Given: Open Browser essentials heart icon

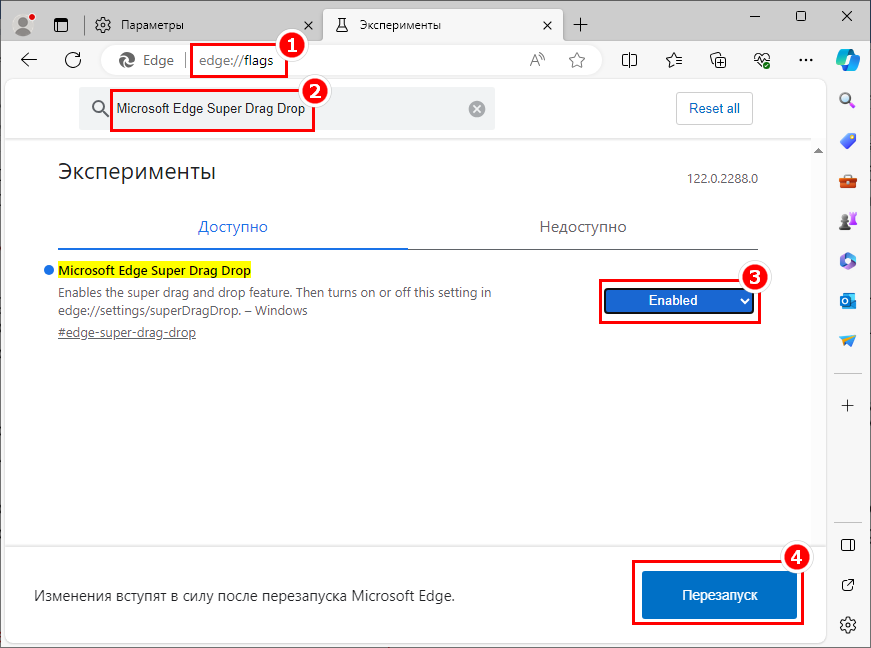Looking at the screenshot, I should pos(762,60).
